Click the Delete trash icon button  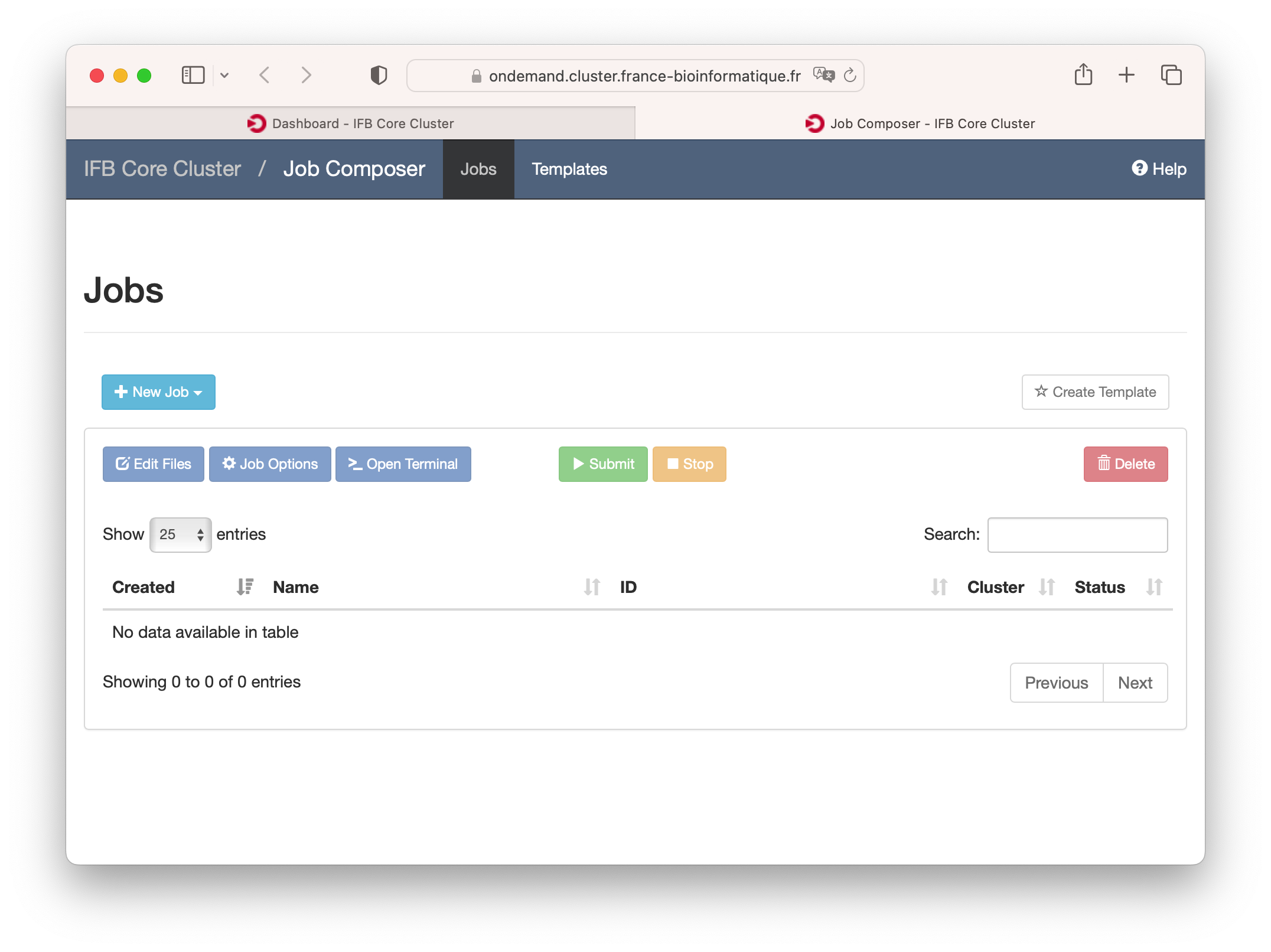click(x=1125, y=464)
